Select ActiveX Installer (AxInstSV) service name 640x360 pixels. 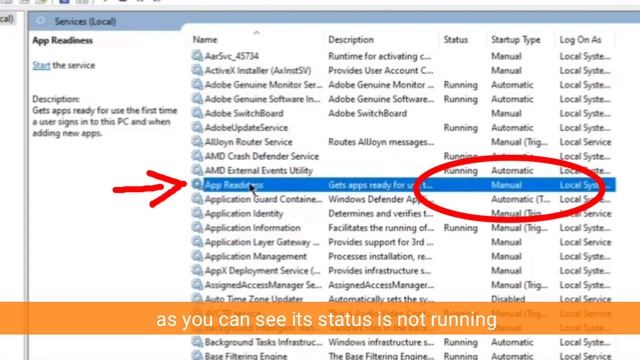258,71
